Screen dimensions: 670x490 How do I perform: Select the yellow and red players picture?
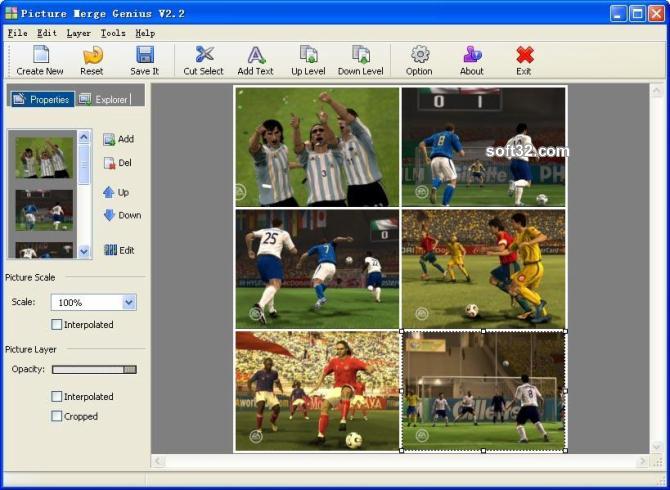(x=483, y=269)
